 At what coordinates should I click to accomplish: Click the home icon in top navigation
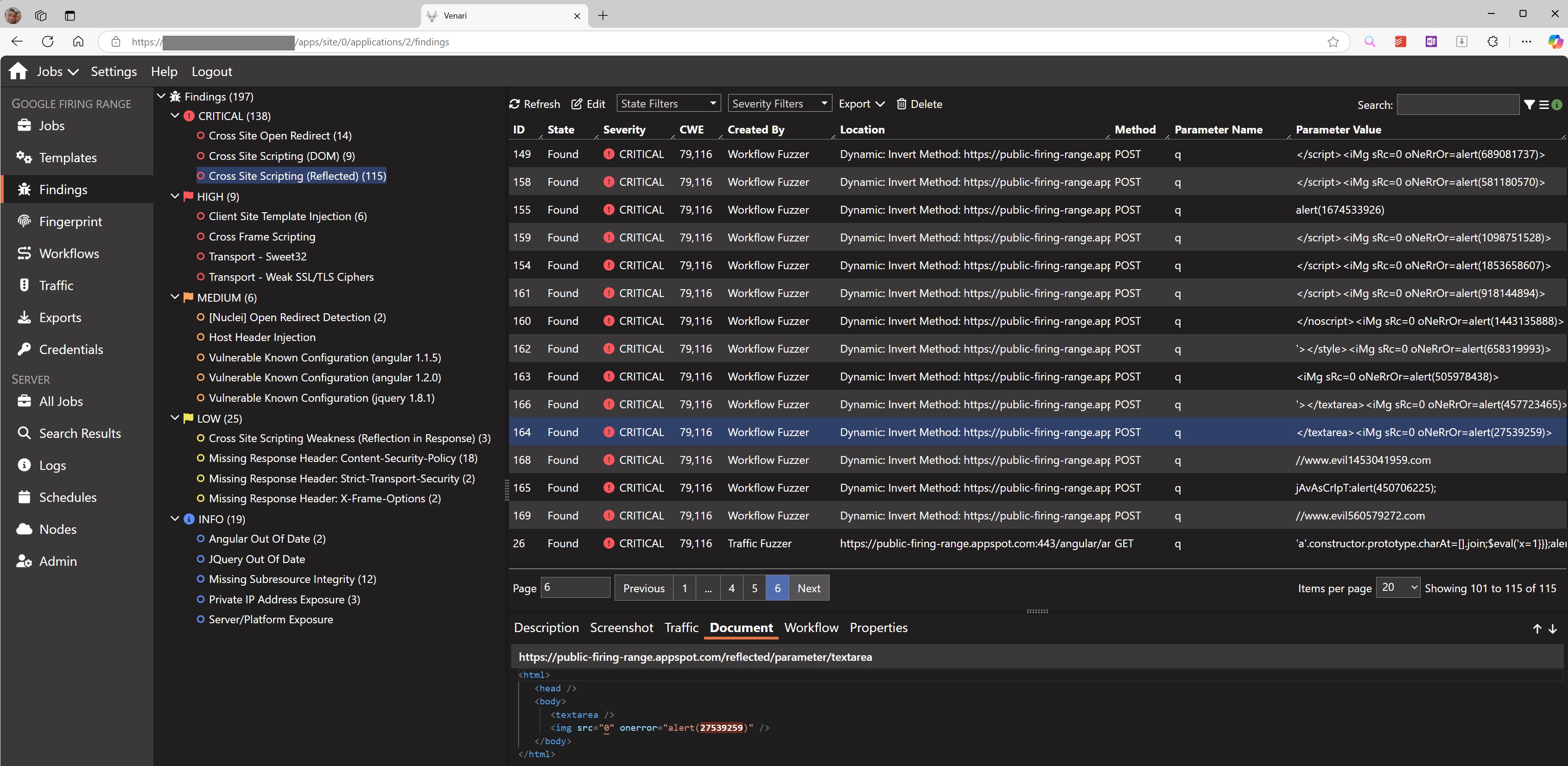[x=18, y=71]
